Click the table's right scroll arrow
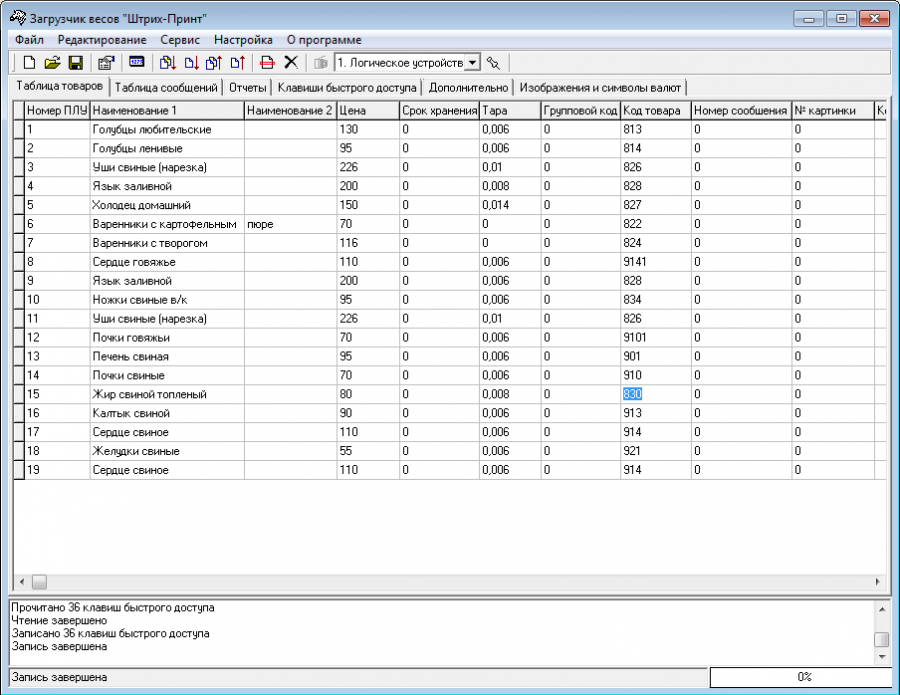 878,582
